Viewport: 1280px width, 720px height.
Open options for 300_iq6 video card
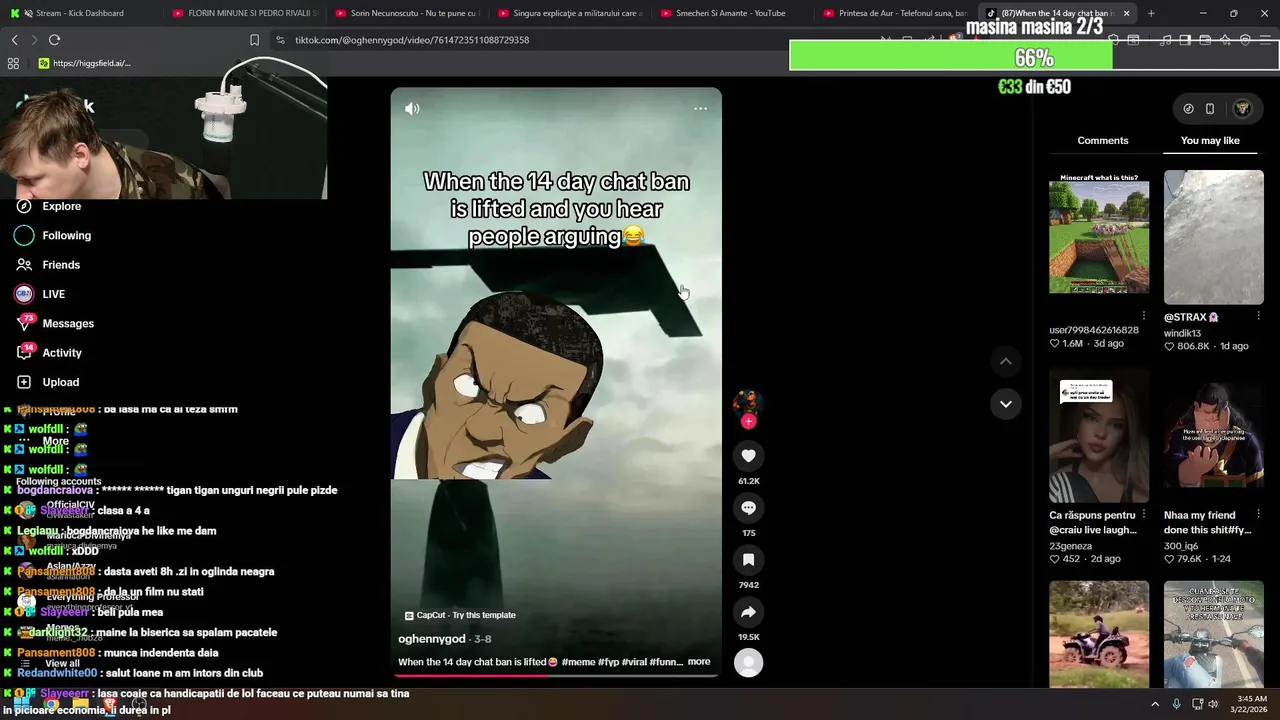(x=1258, y=514)
